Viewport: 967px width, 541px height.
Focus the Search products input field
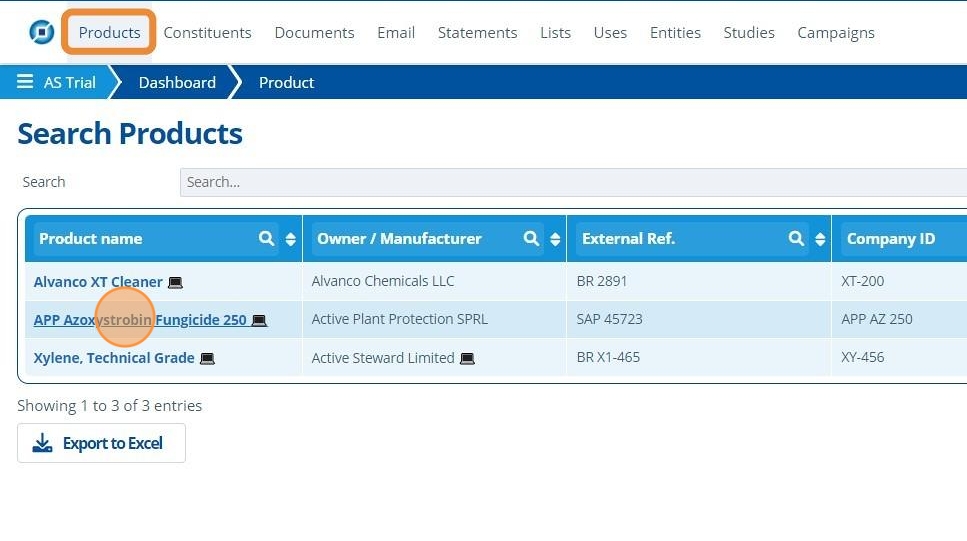(x=574, y=182)
